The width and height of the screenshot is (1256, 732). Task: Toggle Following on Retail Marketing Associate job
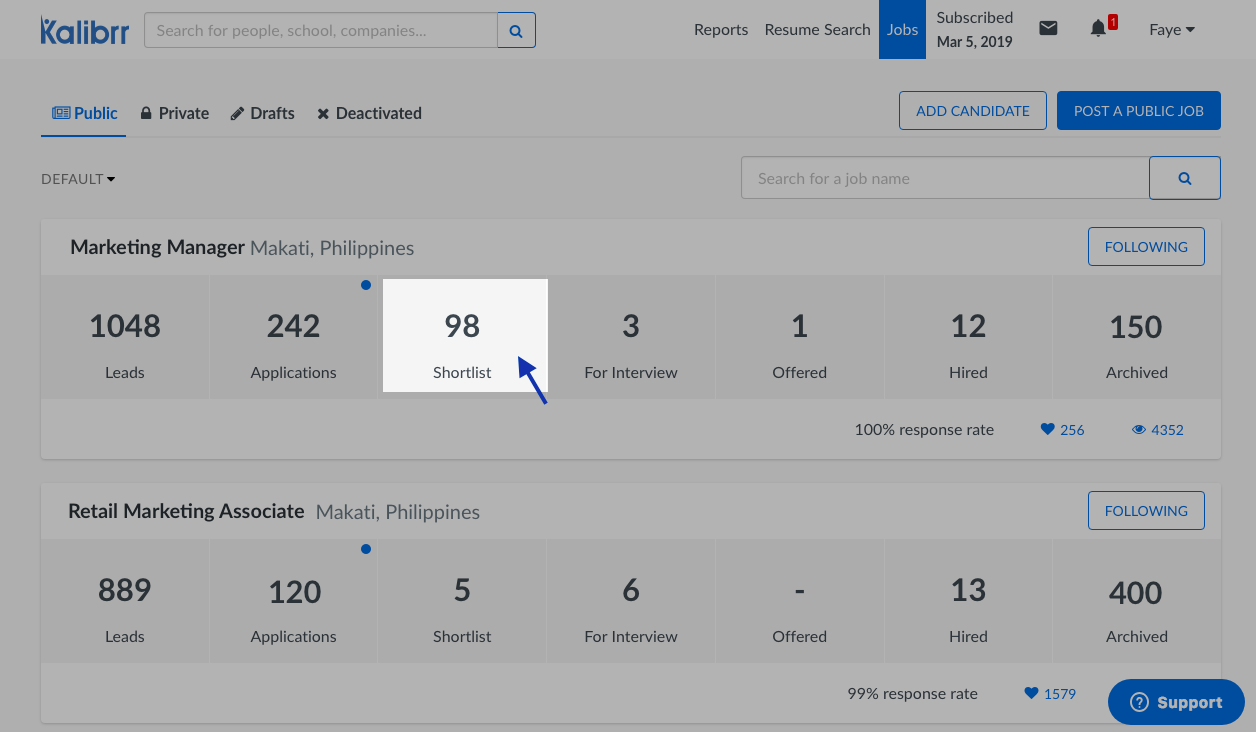(x=1146, y=511)
